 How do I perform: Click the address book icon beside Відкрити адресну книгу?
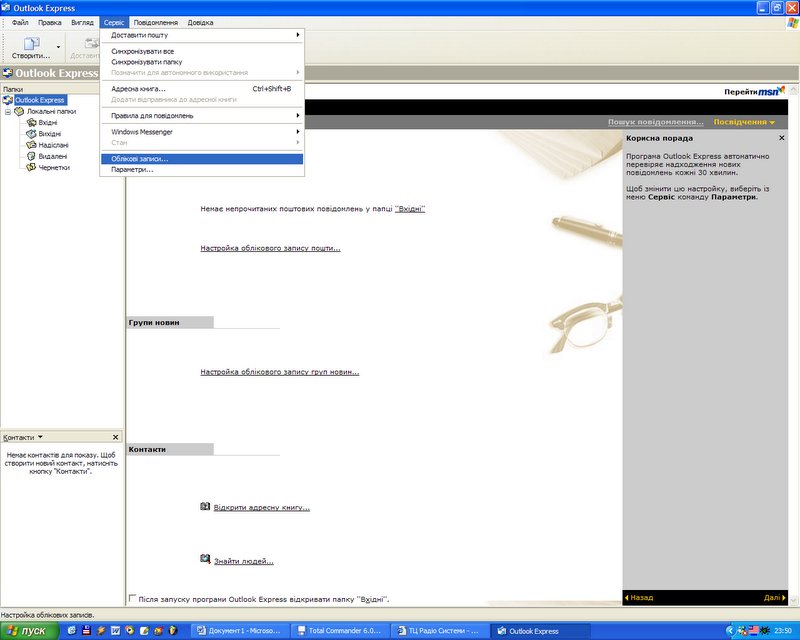[205, 506]
